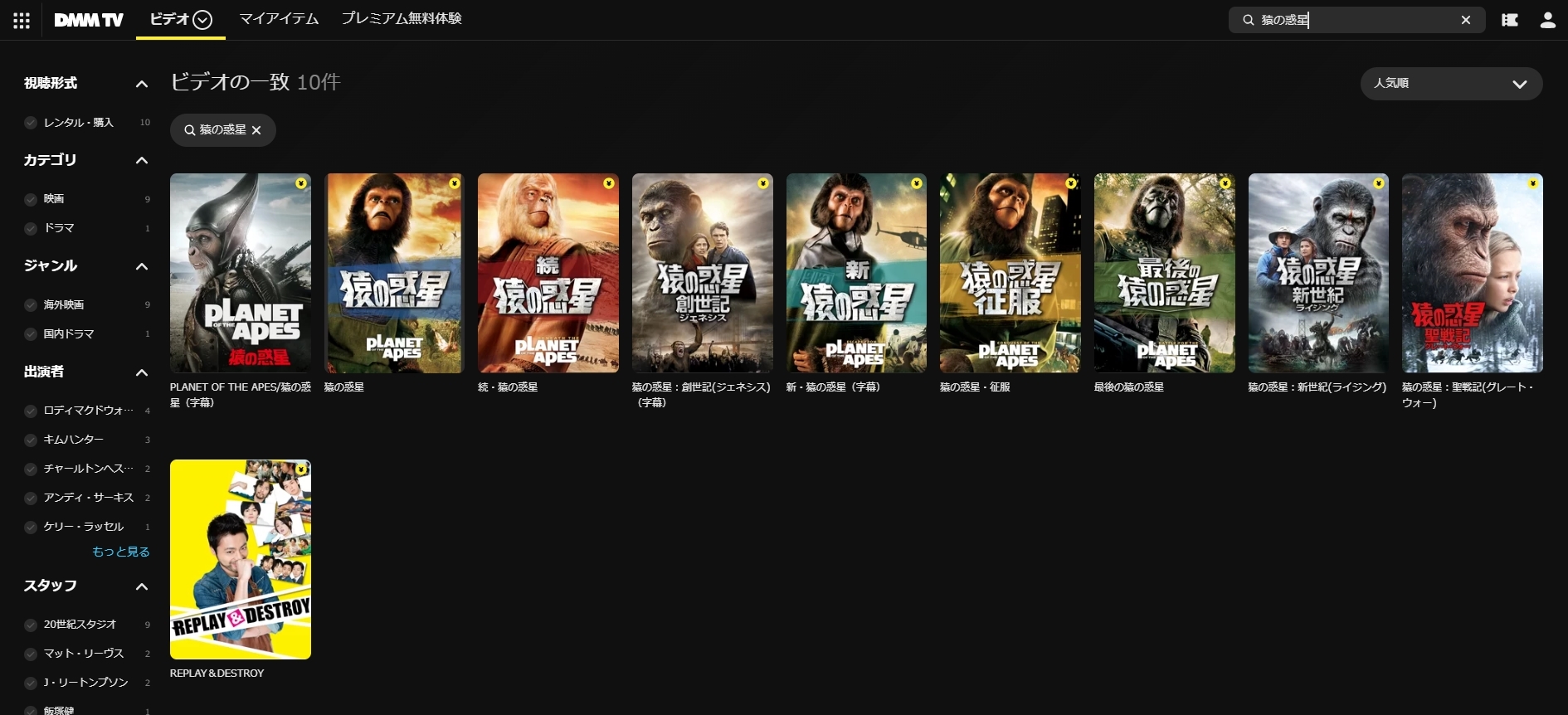This screenshot has width=1568, height=715.
Task: Go to マイアイテム tab
Action: (279, 18)
